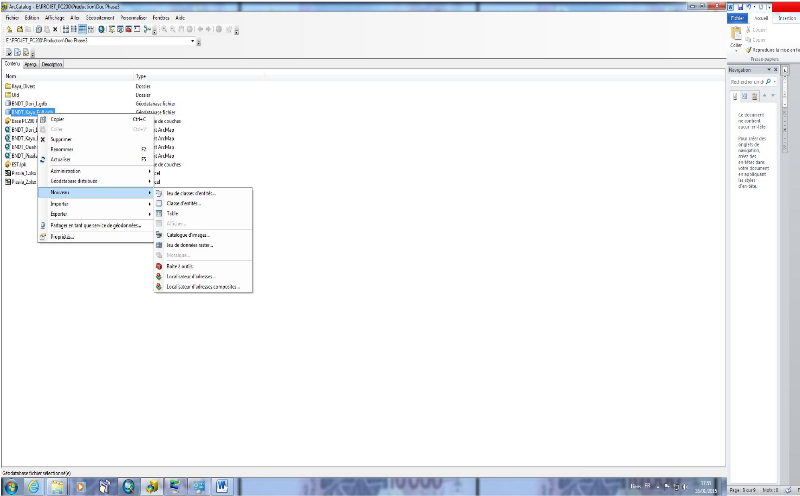Open the Fichier menu in ArcCatalog

point(12,18)
